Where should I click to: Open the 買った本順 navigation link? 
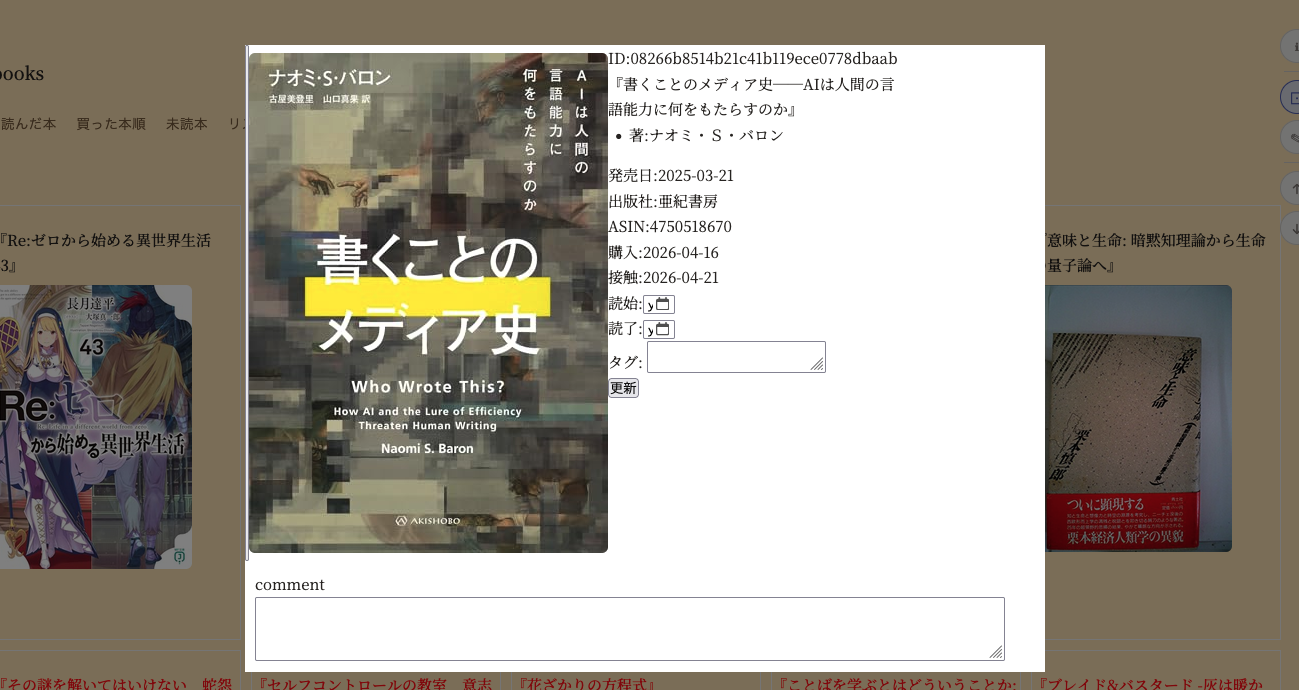click(111, 124)
